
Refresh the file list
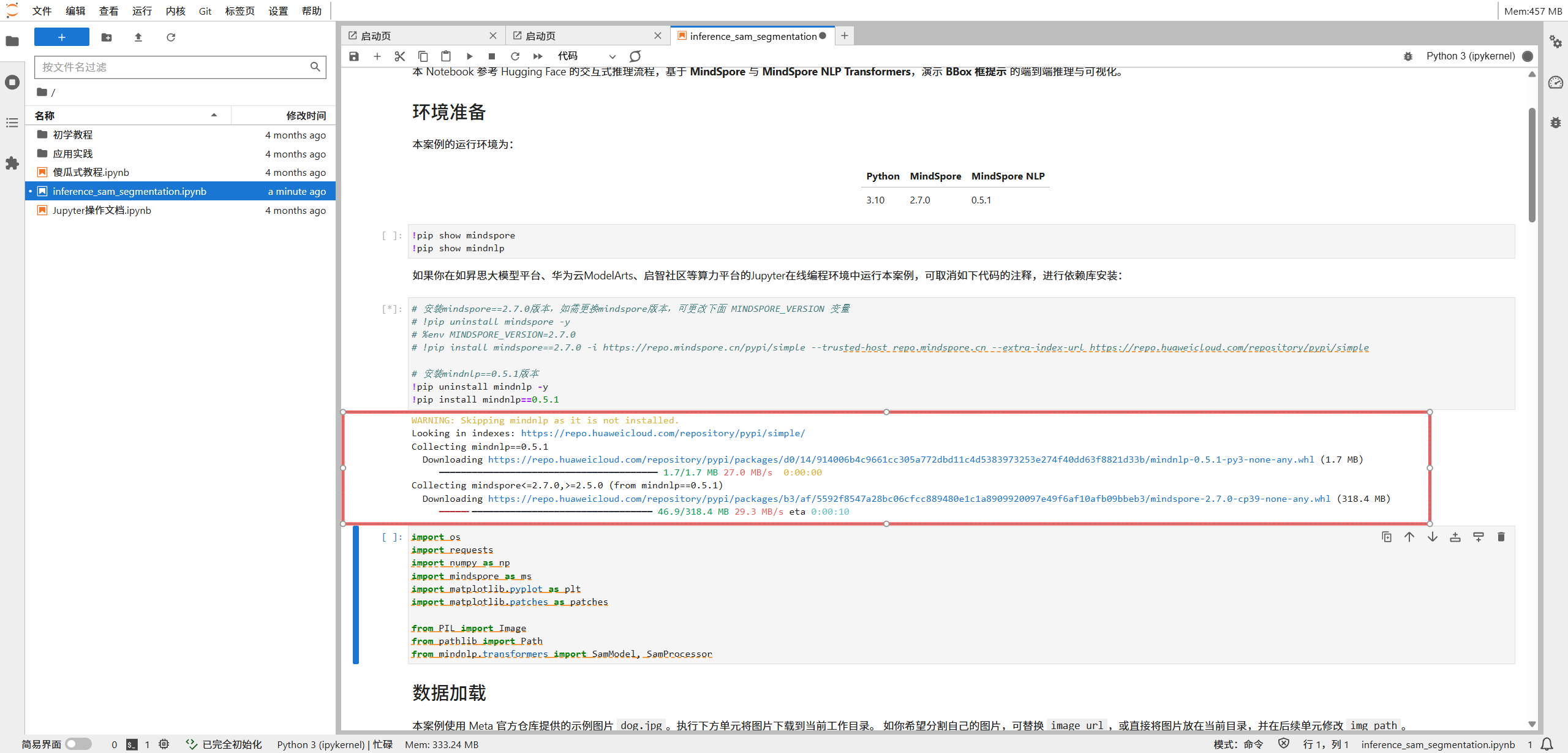click(x=171, y=37)
